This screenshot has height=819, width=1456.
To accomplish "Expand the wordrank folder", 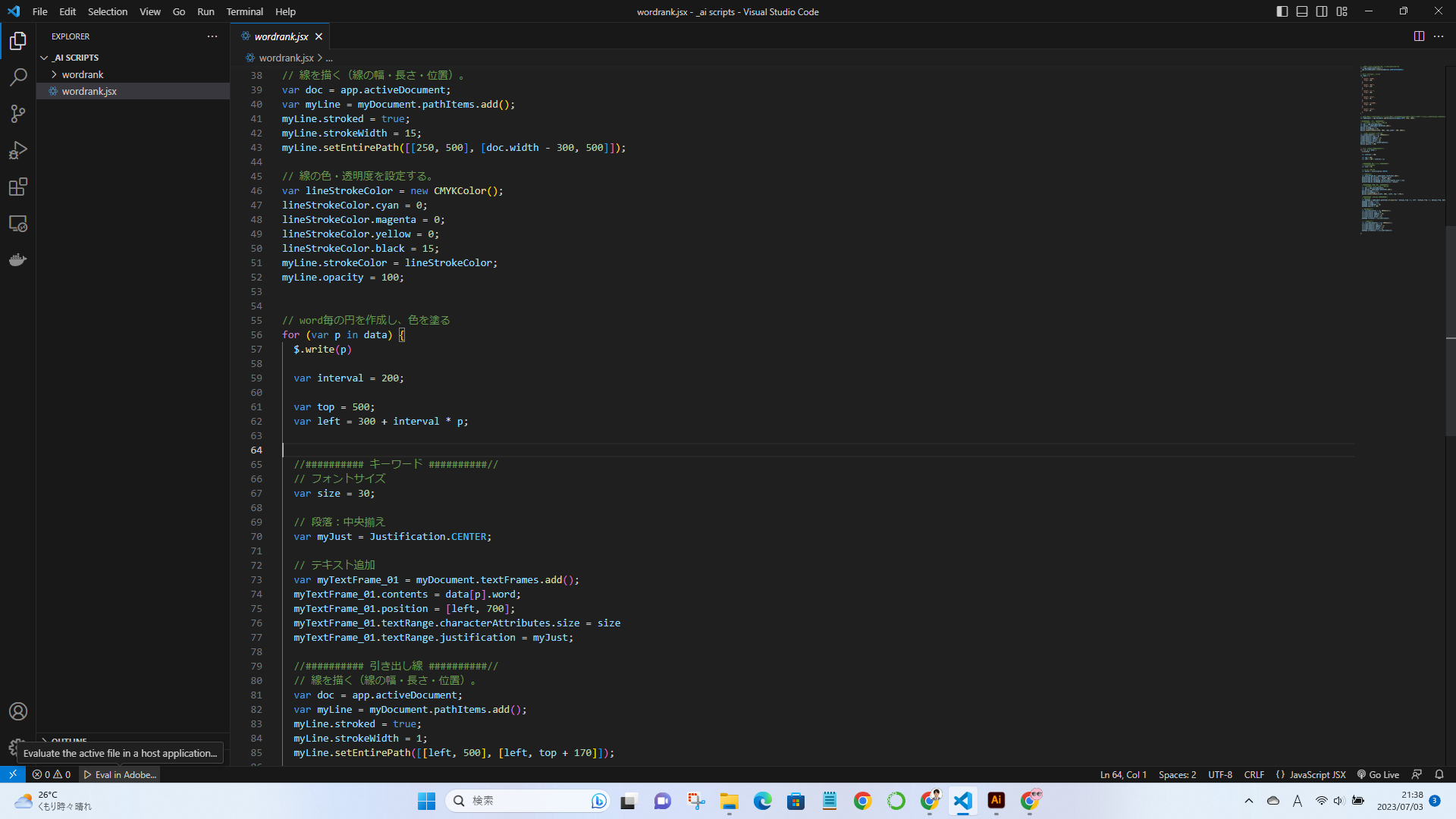I will click(x=82, y=74).
